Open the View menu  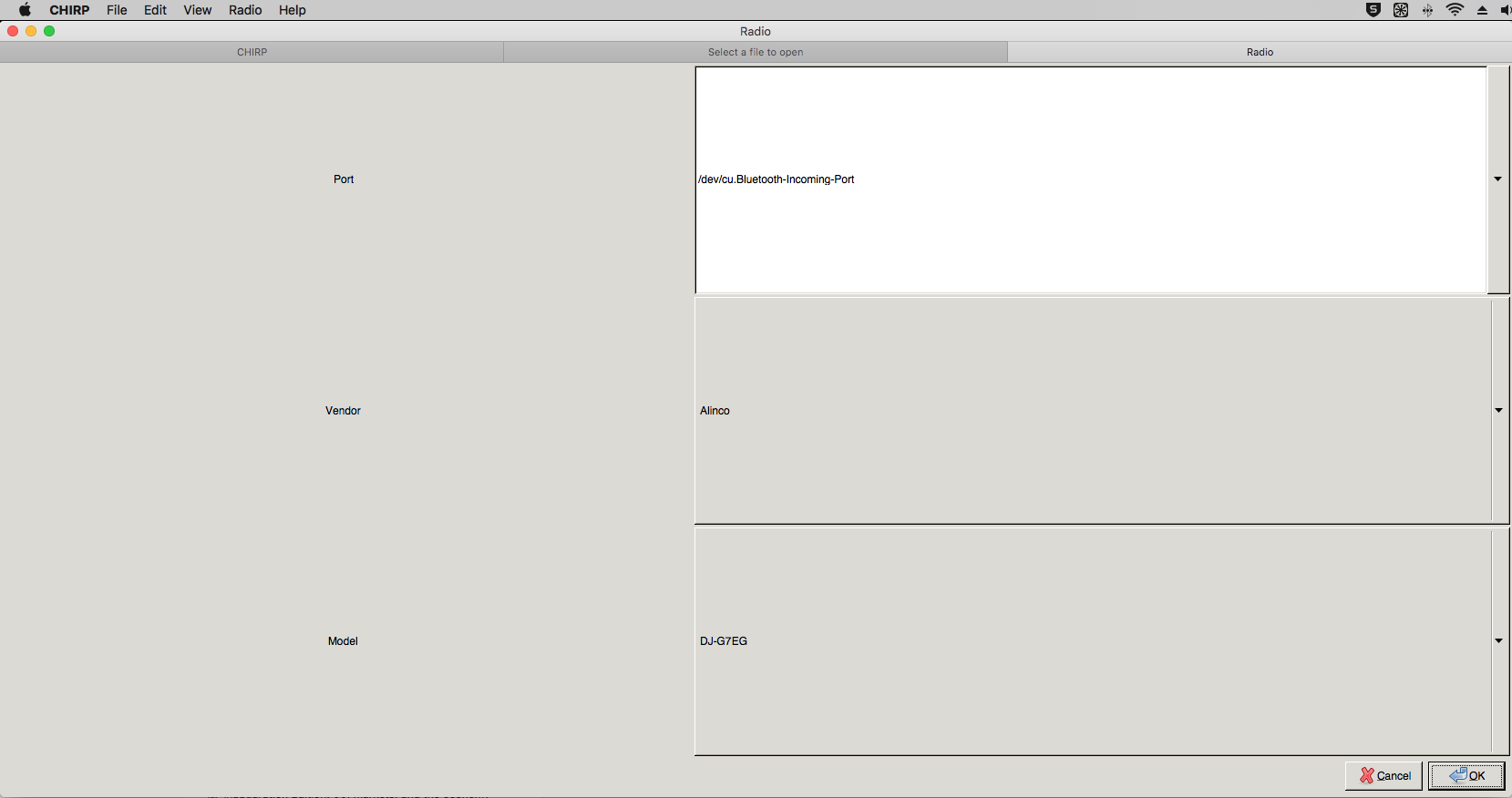(198, 10)
